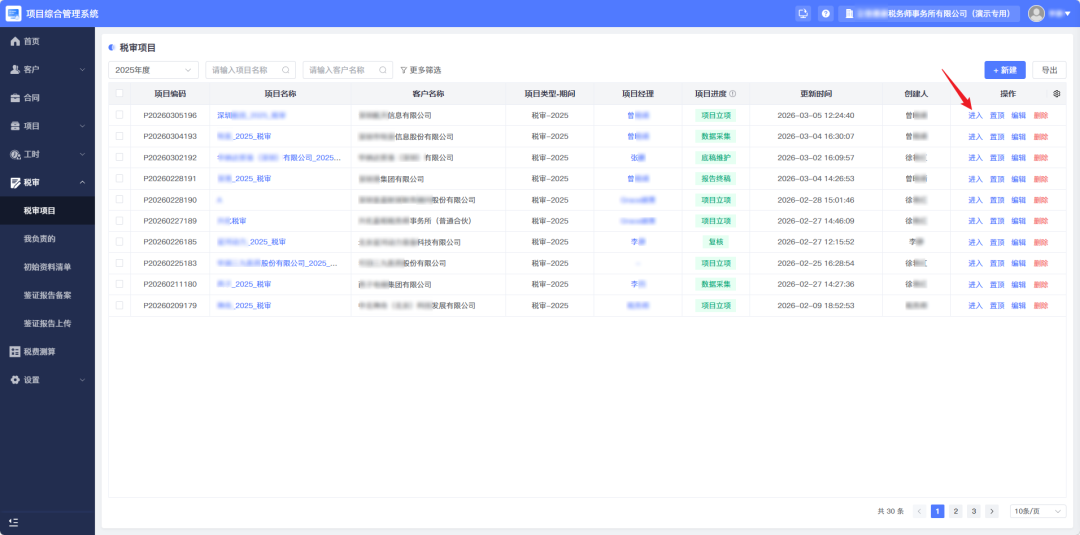Tick the select-all checkbox in table header
This screenshot has width=1080, height=535.
[x=120, y=93]
